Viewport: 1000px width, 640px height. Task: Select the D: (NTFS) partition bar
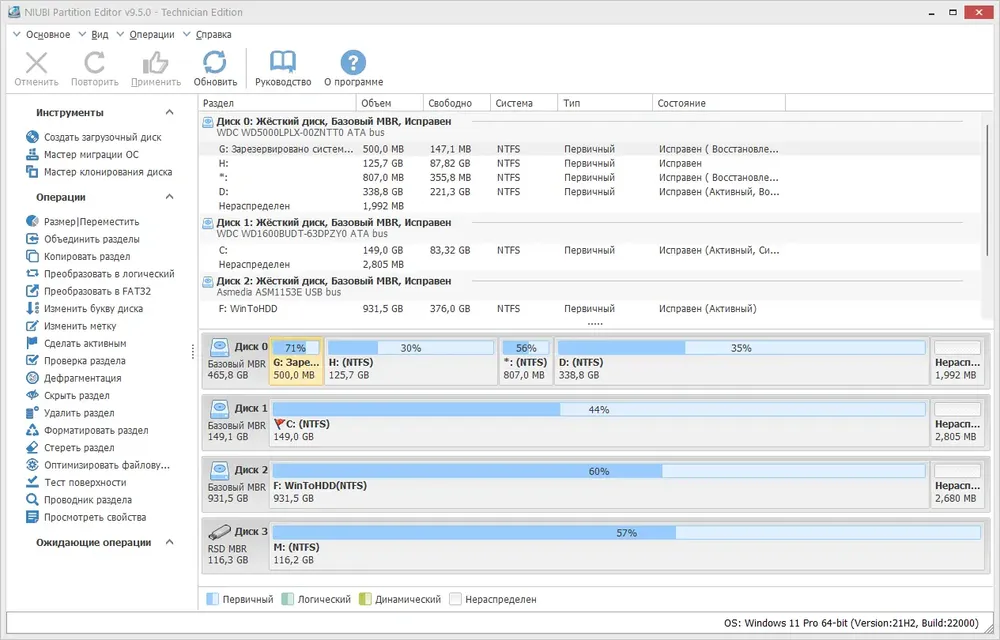point(742,361)
